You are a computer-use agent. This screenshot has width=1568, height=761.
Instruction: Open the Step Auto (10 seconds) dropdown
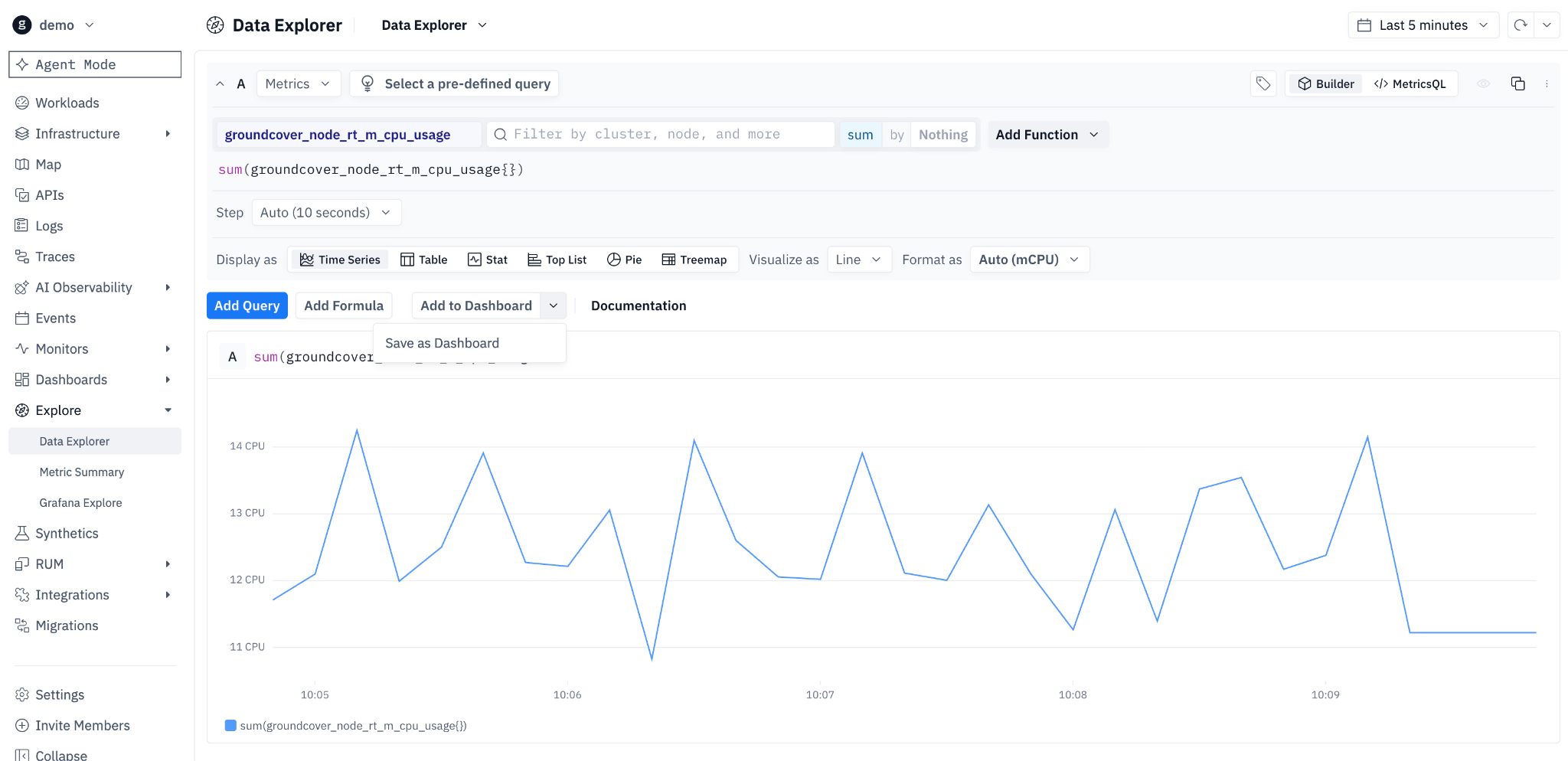point(326,213)
